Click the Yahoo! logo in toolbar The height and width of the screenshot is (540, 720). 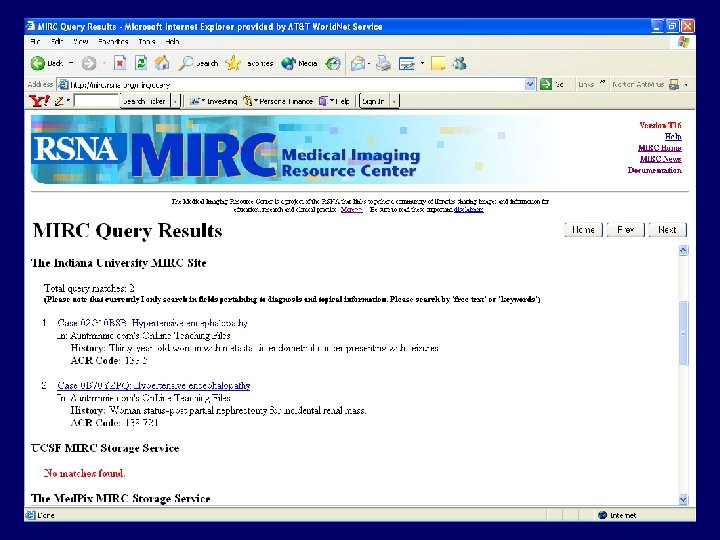pos(39,101)
